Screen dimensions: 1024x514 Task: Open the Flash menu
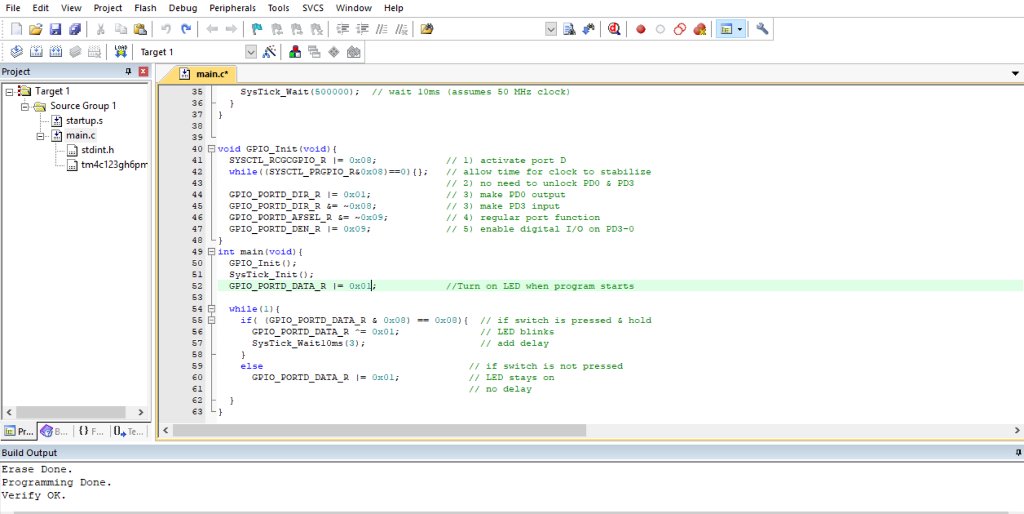(x=145, y=8)
